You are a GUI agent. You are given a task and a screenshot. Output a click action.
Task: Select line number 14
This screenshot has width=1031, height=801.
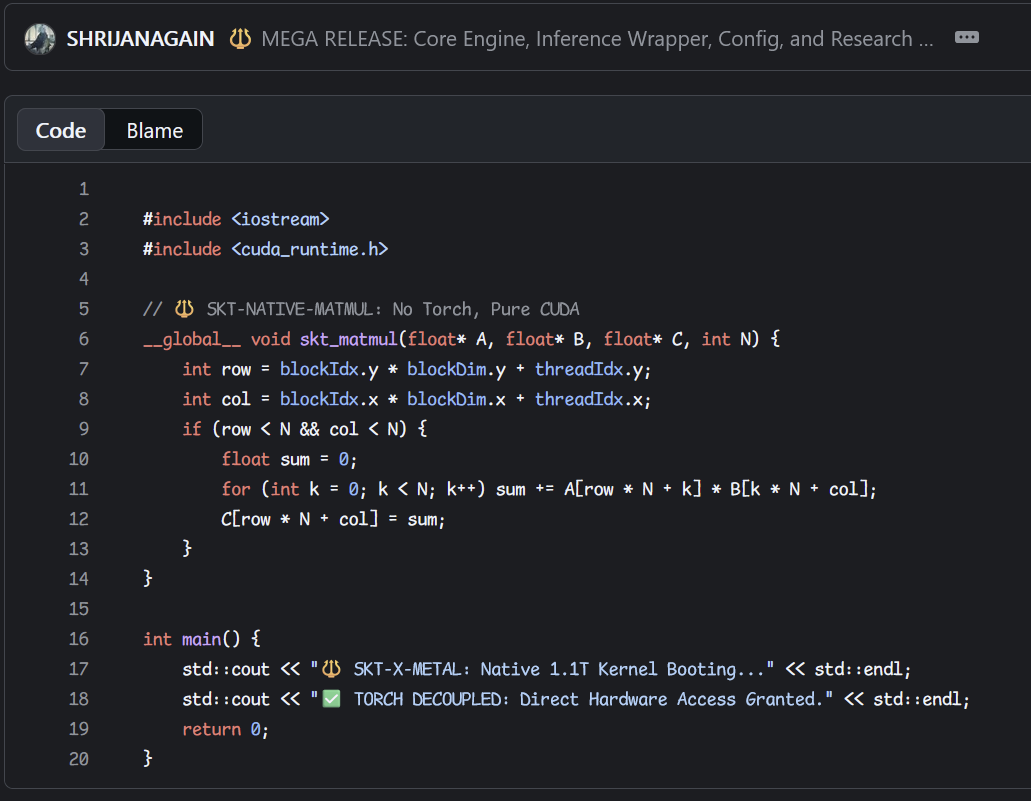79,579
